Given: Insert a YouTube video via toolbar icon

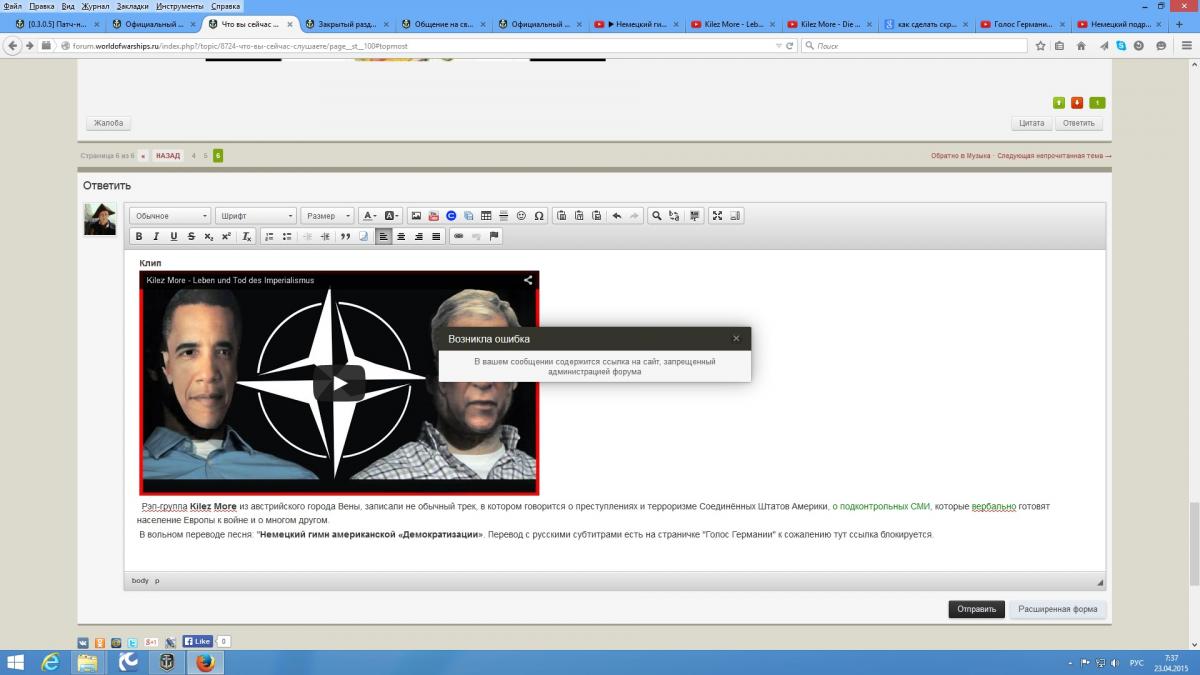Looking at the screenshot, I should click(433, 215).
